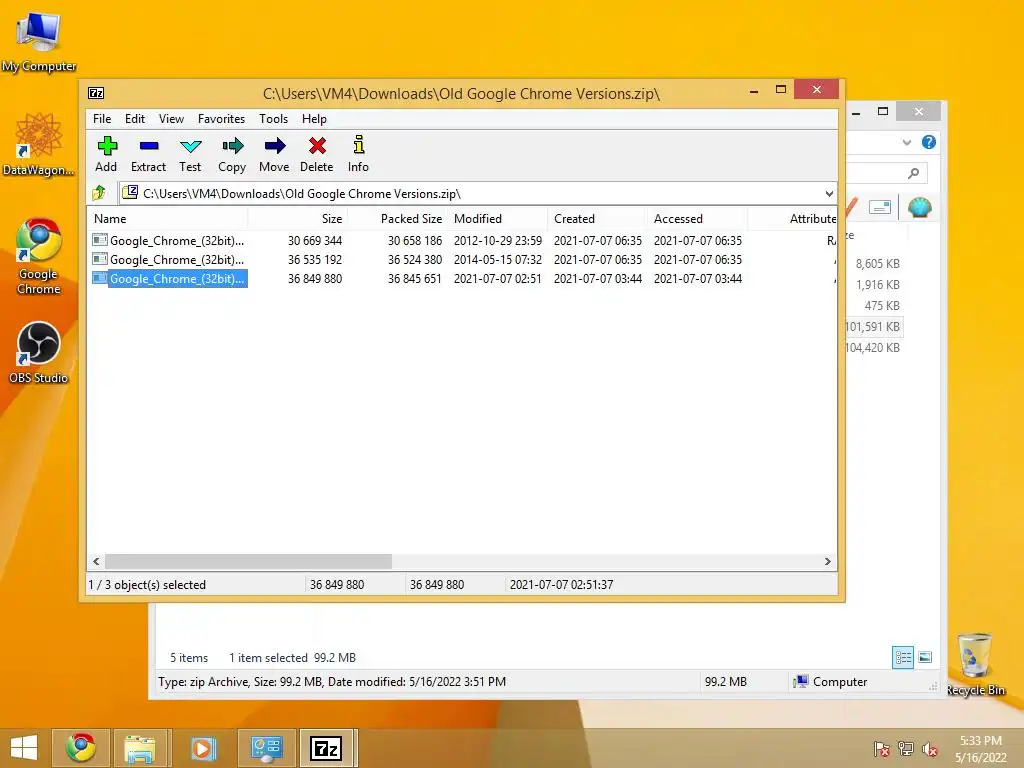Sort by the Modified column header
The width and height of the screenshot is (1024, 768).
click(498, 219)
